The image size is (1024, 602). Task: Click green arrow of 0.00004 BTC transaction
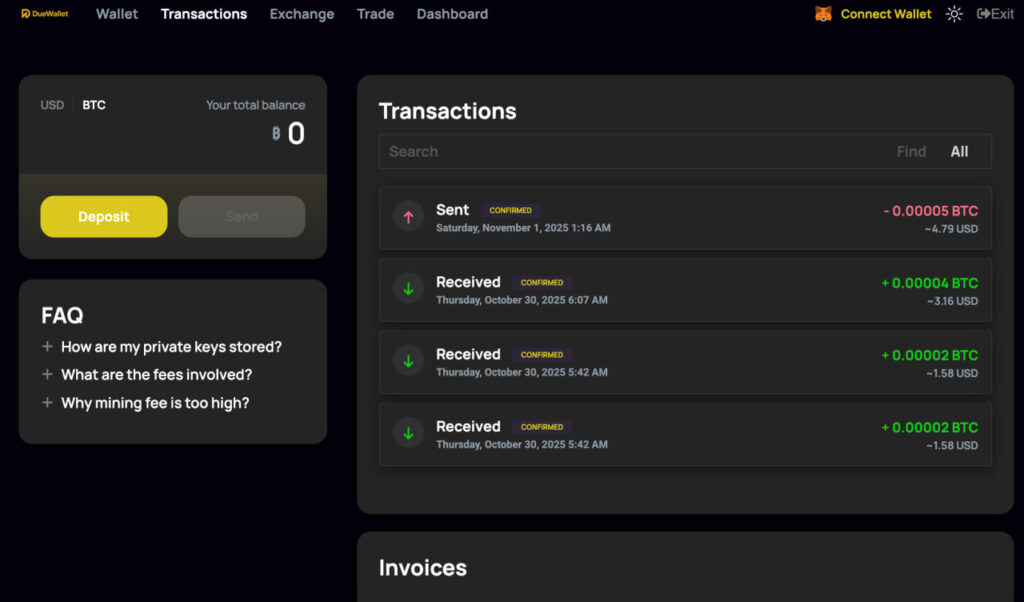[x=408, y=289]
